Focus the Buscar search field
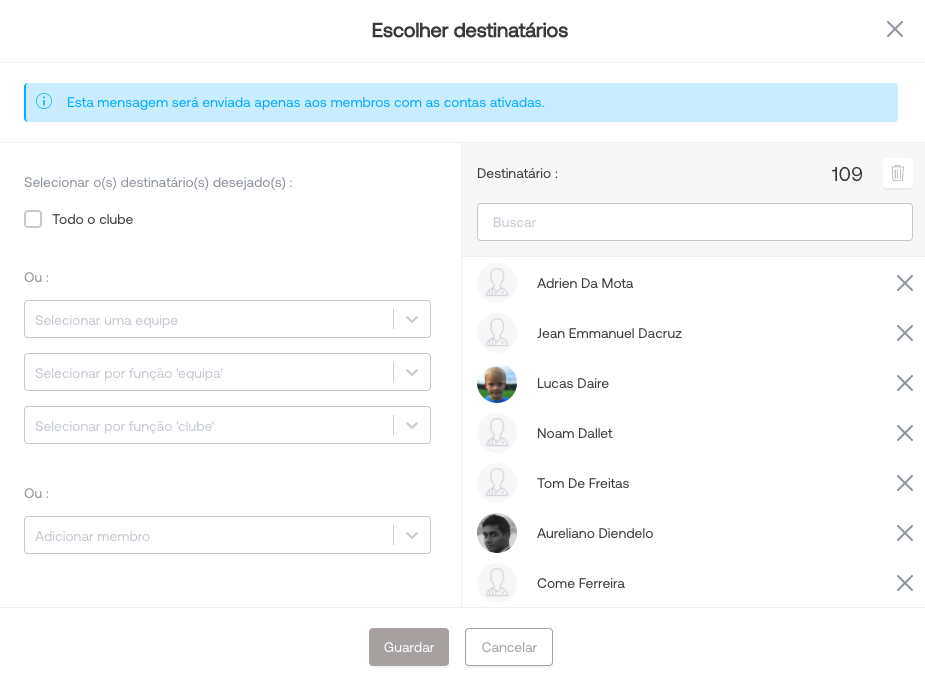Viewport: 925px width, 674px height. click(x=694, y=222)
